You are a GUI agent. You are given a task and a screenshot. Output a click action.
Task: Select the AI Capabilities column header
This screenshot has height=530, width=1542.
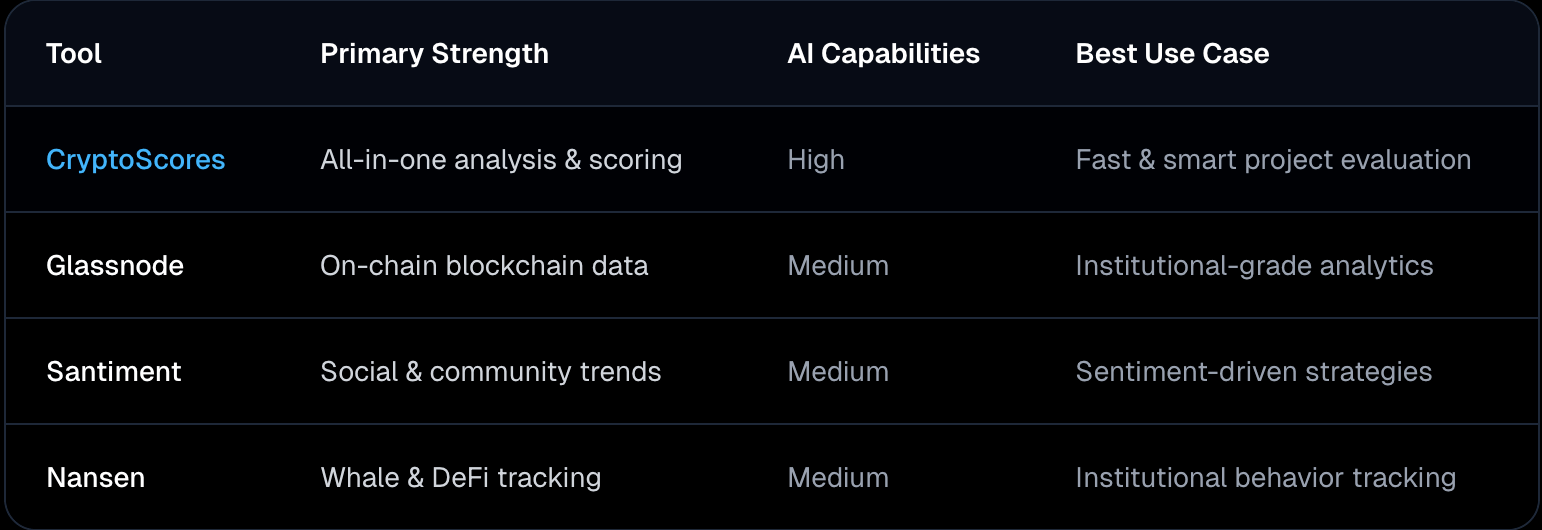883,54
